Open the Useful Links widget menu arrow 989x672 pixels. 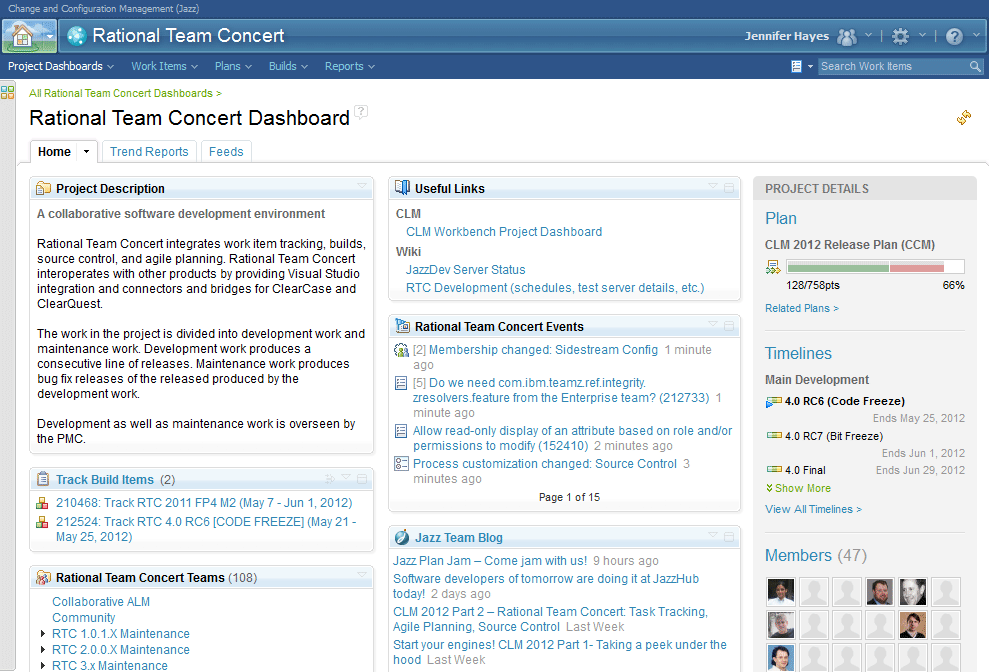point(713,186)
